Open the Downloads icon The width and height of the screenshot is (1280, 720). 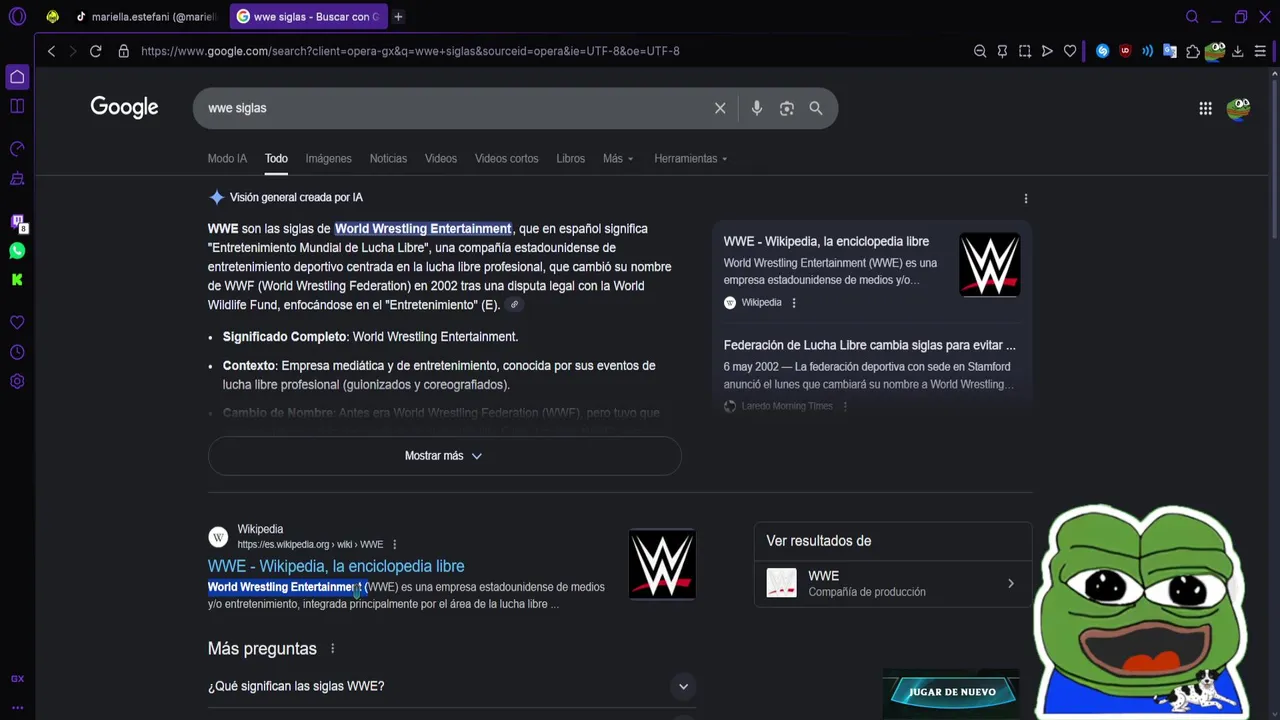(1237, 51)
